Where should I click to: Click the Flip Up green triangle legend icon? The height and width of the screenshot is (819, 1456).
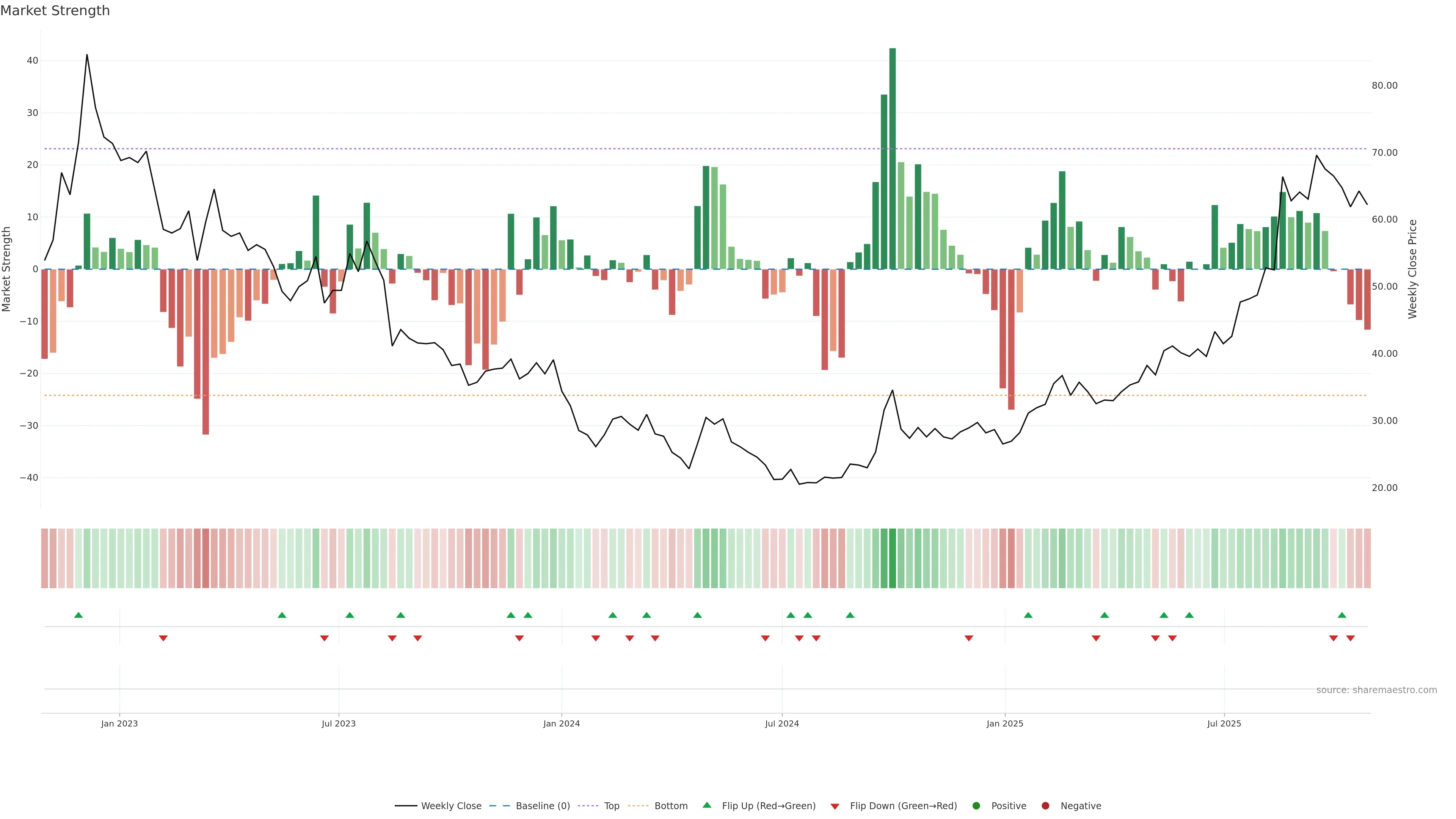(x=706, y=805)
